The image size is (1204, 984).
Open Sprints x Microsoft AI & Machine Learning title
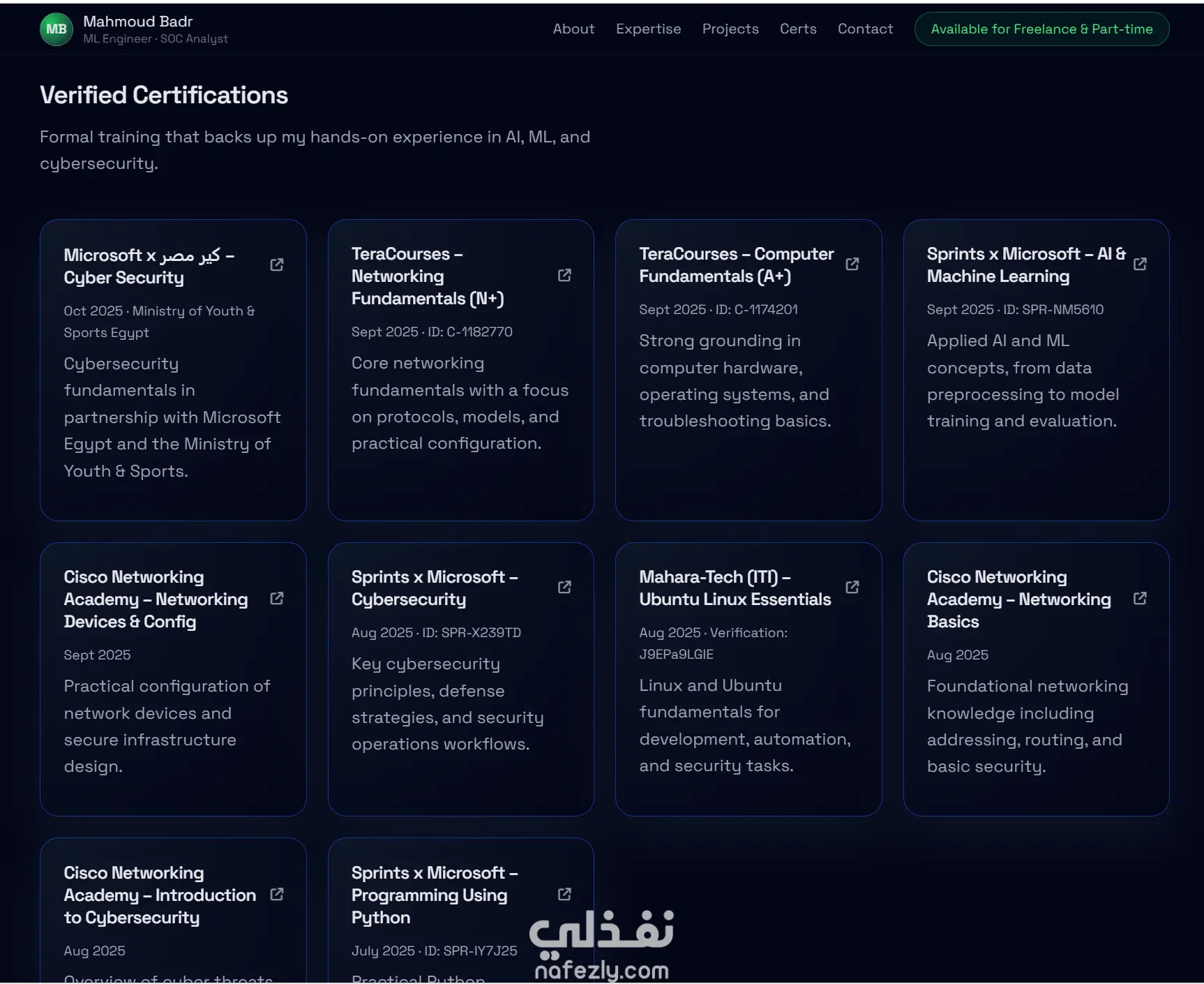tap(1026, 265)
